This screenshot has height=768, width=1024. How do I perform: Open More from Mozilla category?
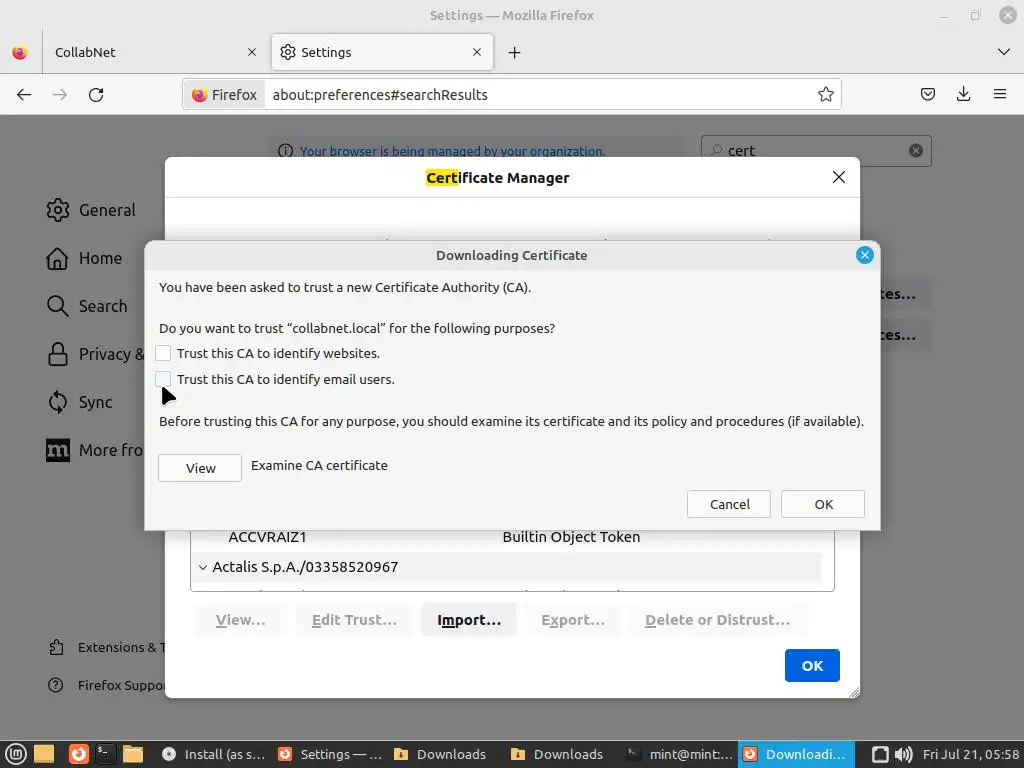point(95,451)
